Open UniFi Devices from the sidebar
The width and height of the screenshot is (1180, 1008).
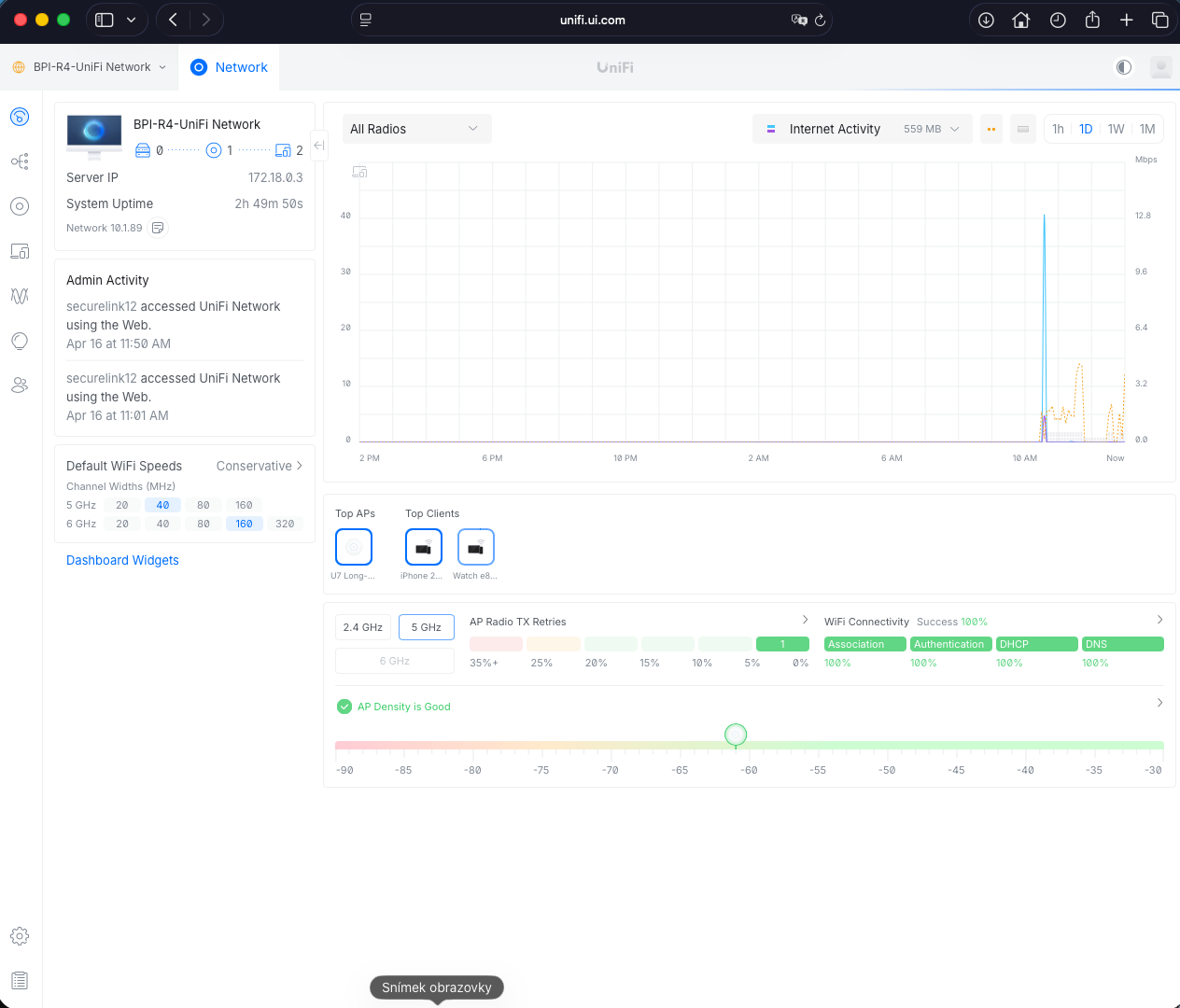click(x=20, y=206)
